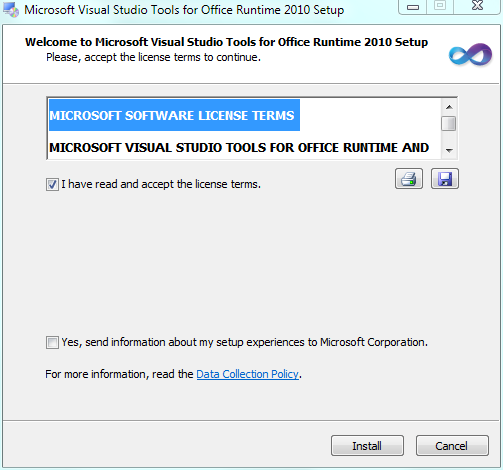
Task: Close the setup window with X
Action: click(x=477, y=6)
